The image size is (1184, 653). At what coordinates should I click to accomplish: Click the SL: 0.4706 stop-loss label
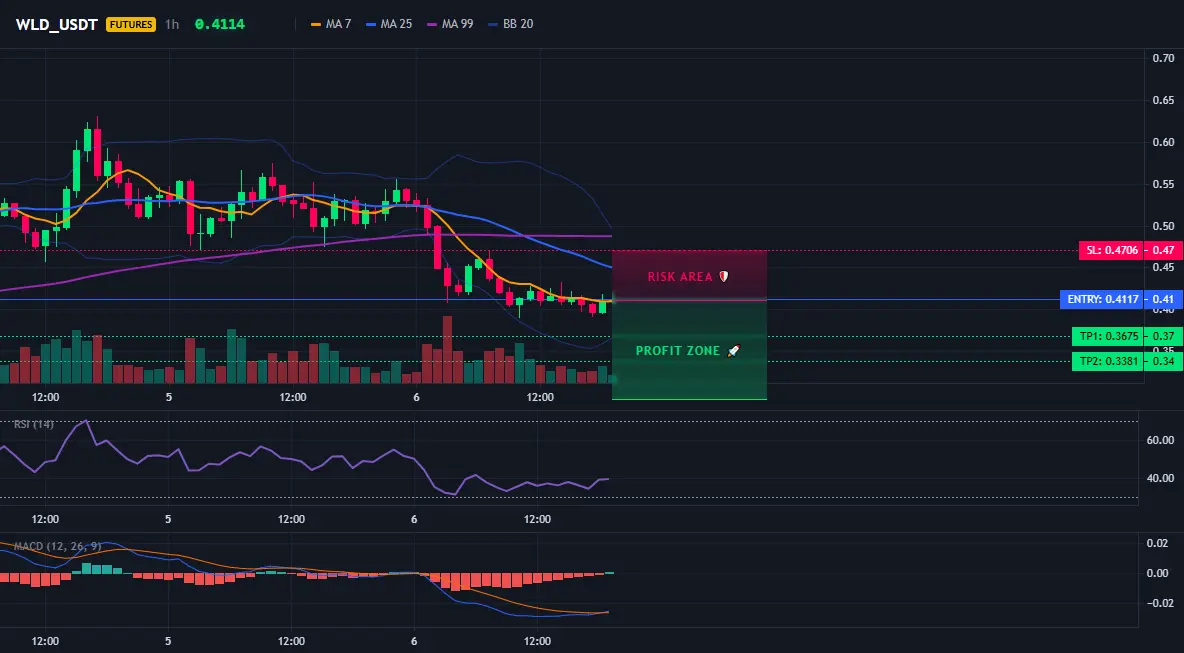(1110, 251)
